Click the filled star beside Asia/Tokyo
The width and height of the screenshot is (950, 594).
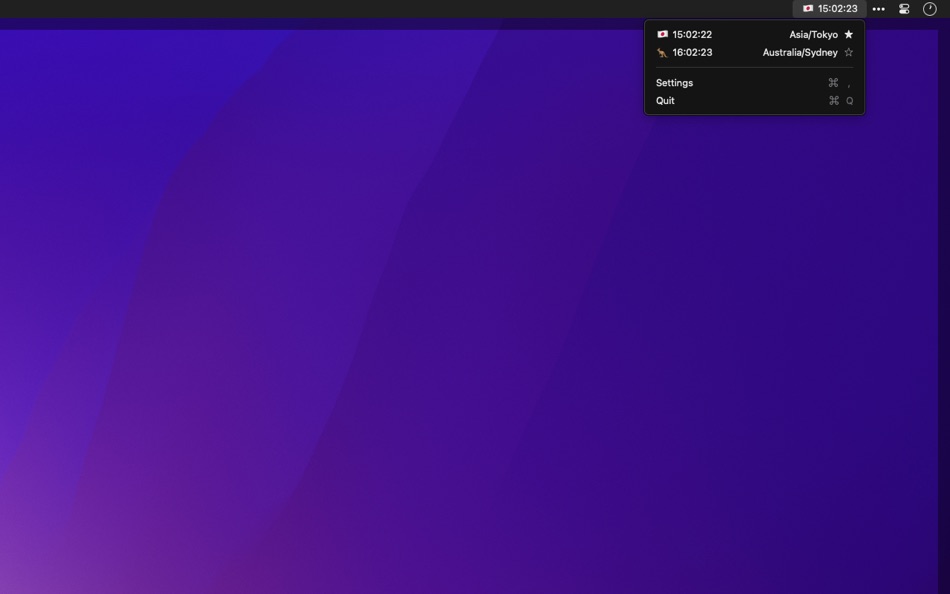coord(848,35)
